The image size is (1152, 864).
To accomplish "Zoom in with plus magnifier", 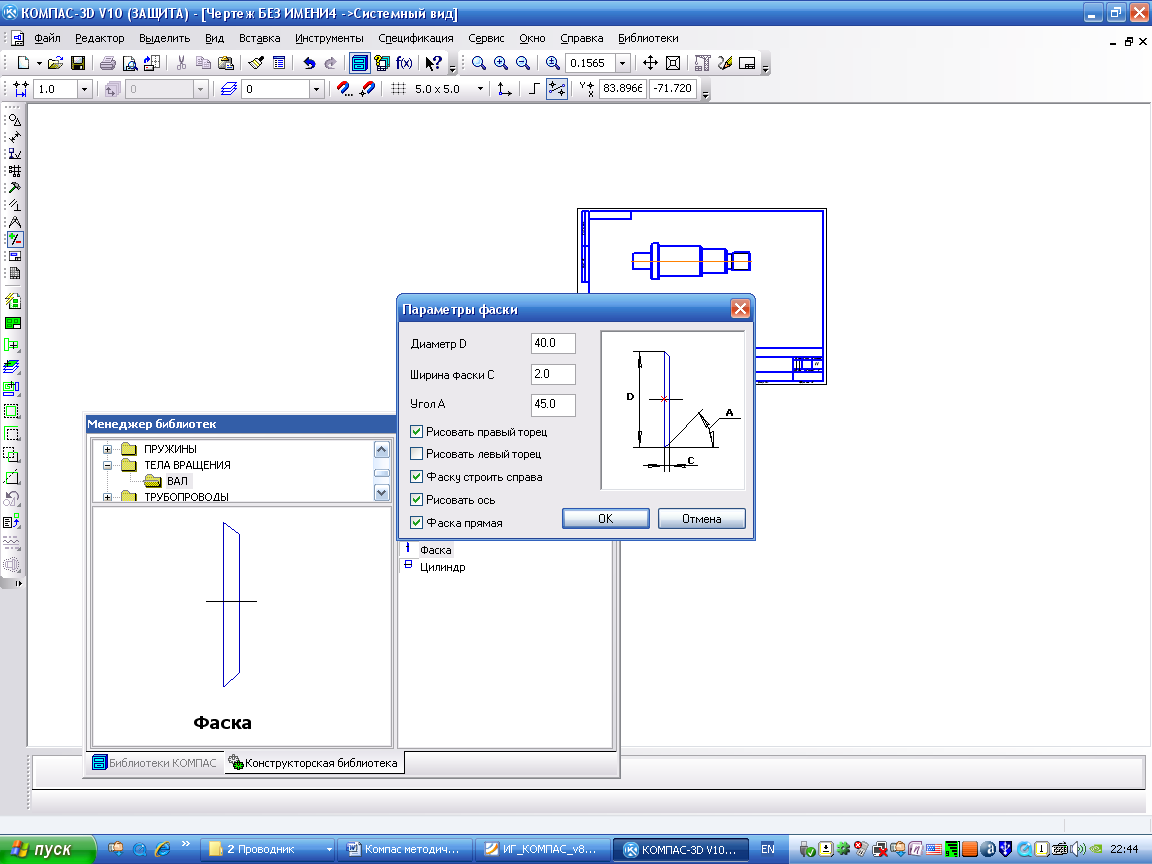I will point(501,63).
